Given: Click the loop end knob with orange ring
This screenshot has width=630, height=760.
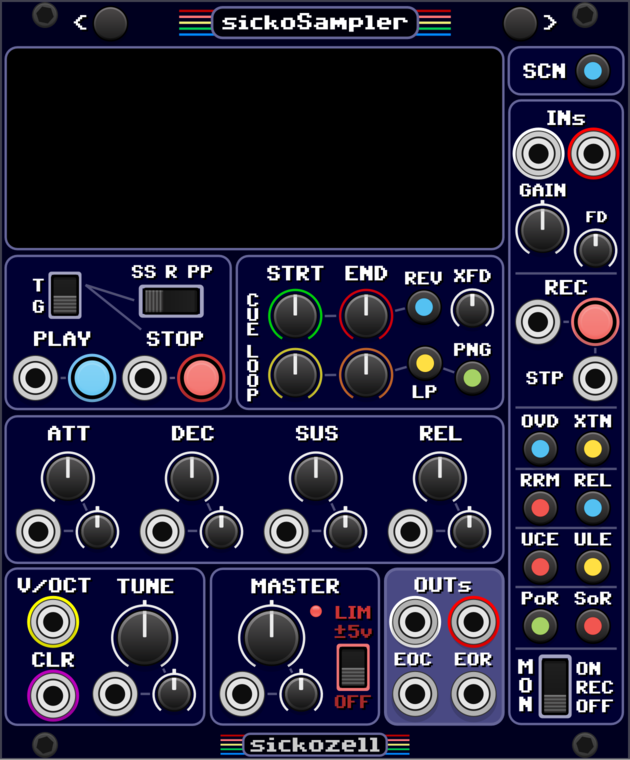Looking at the screenshot, I should pyautogui.click(x=366, y=374).
